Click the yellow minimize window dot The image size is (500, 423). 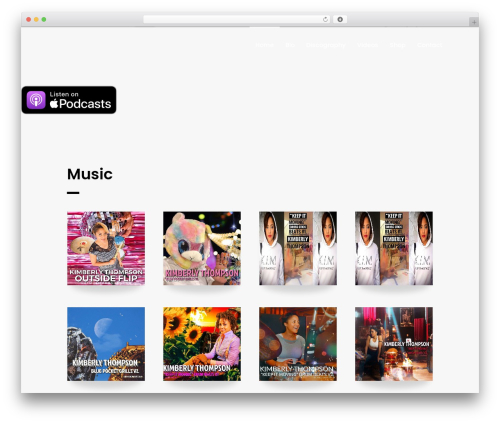click(36, 20)
